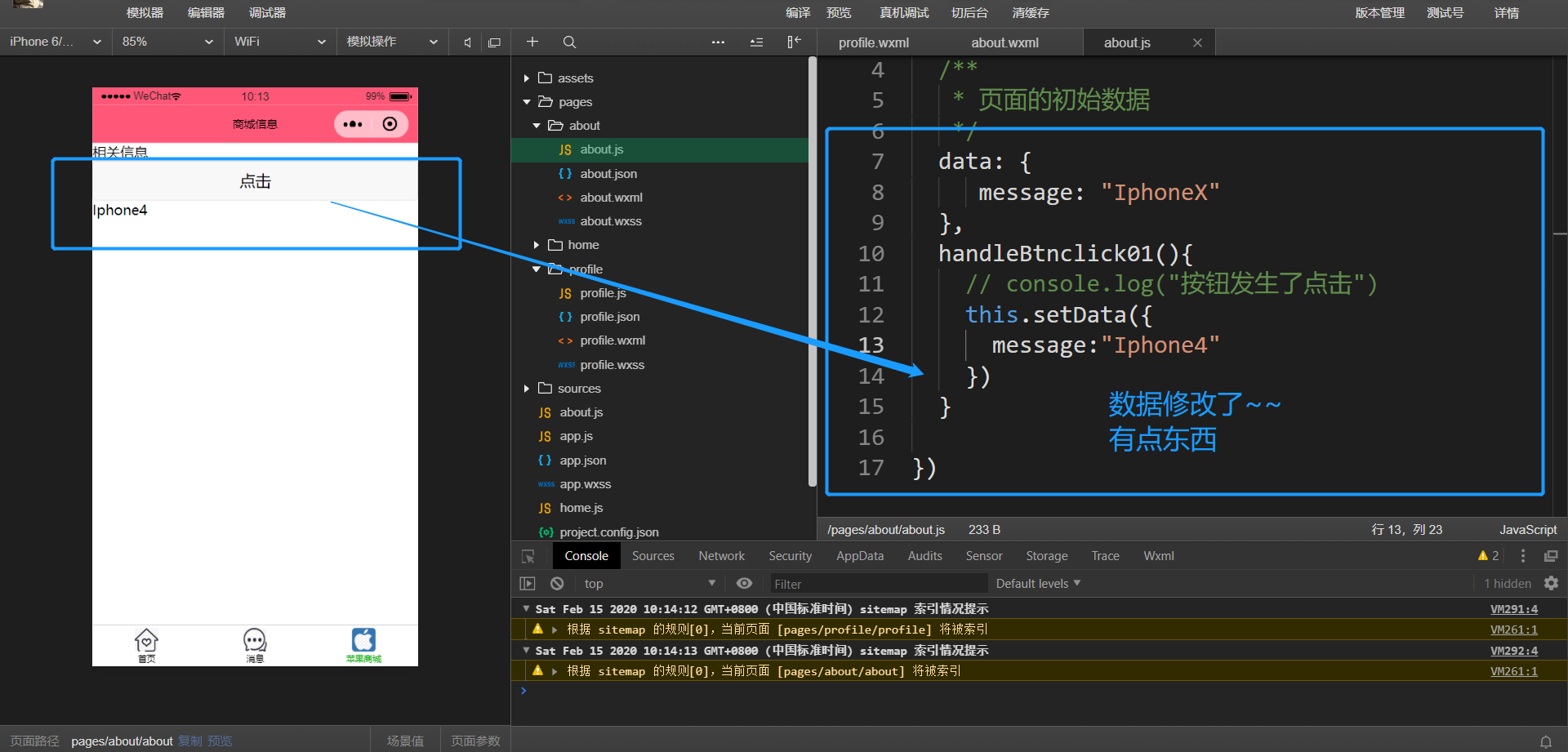Viewport: 1568px width, 752px height.
Task: Click the mute sound icon in simulator toolbar
Action: tap(467, 42)
